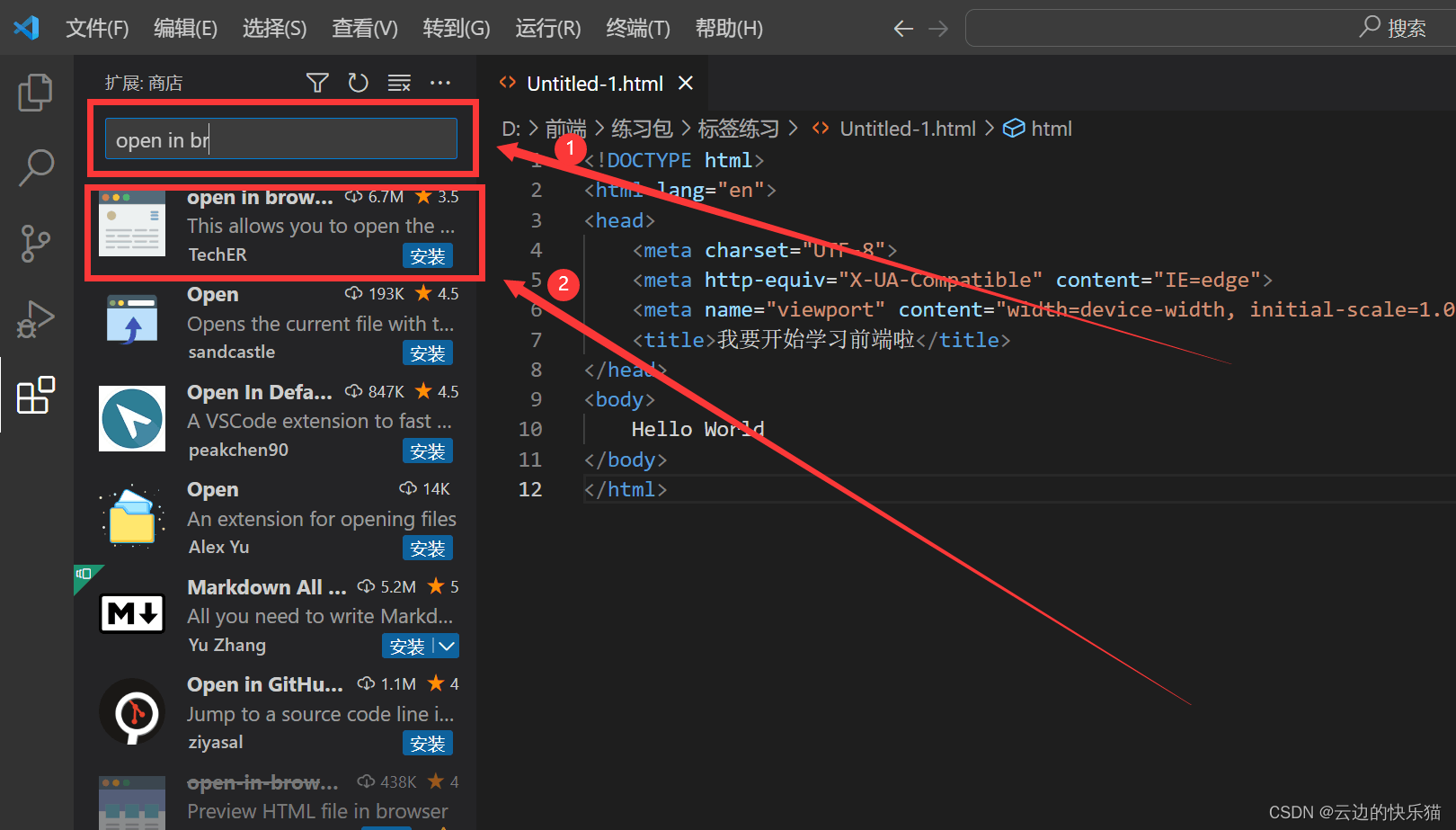The image size is (1456, 830).
Task: Refresh the extensions list
Action: click(x=358, y=83)
